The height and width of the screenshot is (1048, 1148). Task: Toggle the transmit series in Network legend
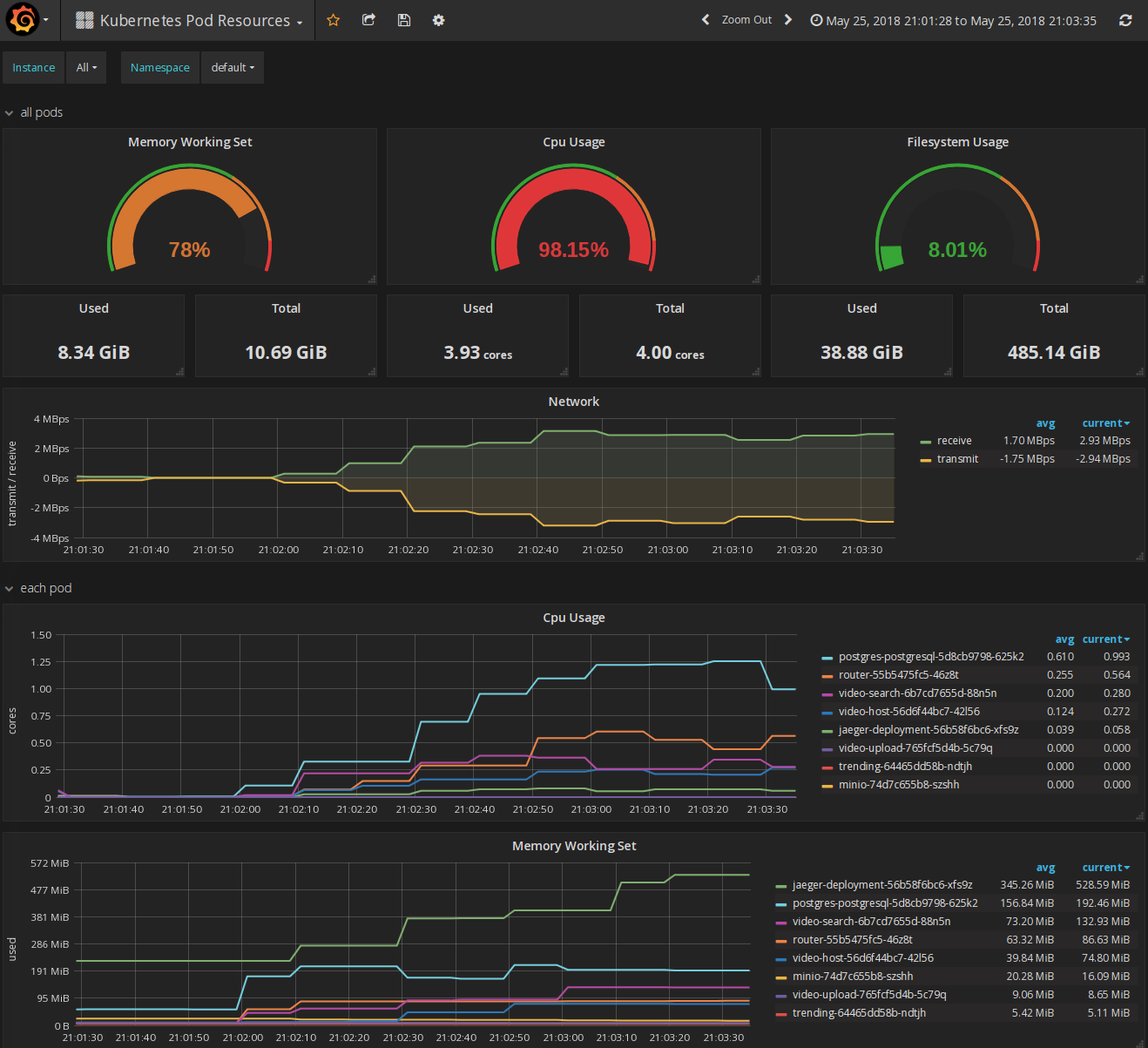pyautogui.click(x=958, y=459)
